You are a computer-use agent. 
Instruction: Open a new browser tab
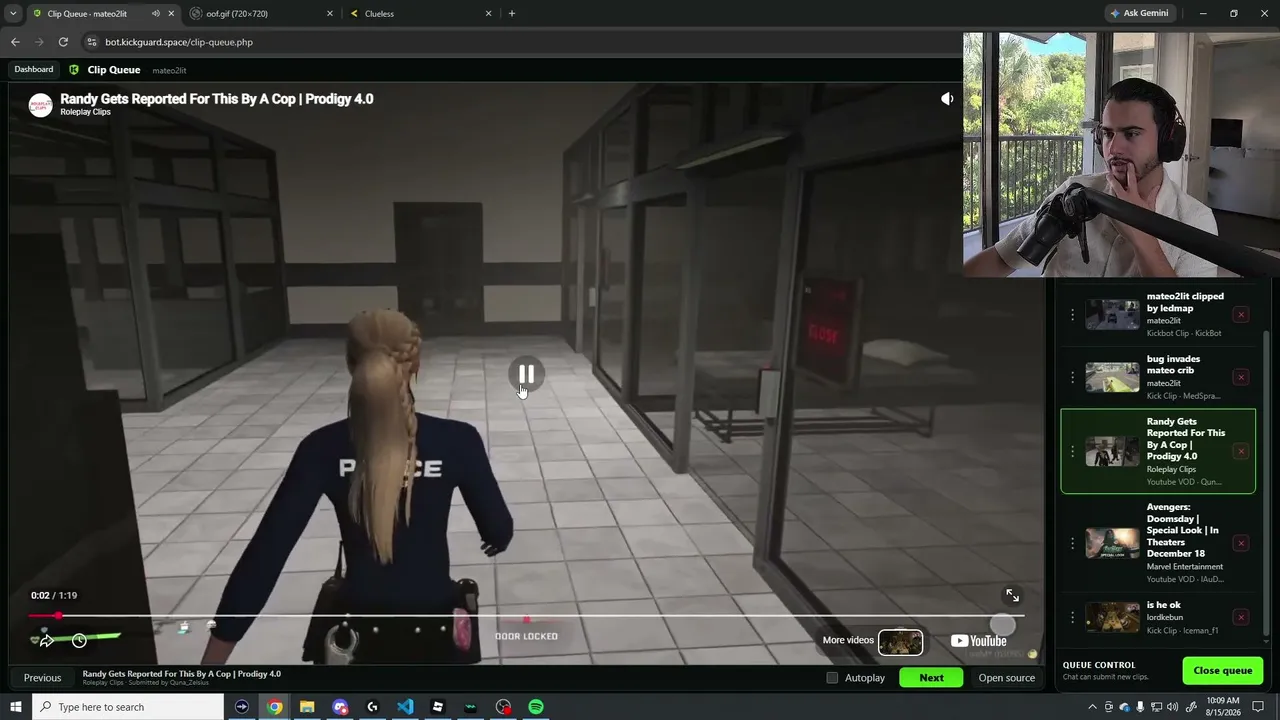coord(512,14)
